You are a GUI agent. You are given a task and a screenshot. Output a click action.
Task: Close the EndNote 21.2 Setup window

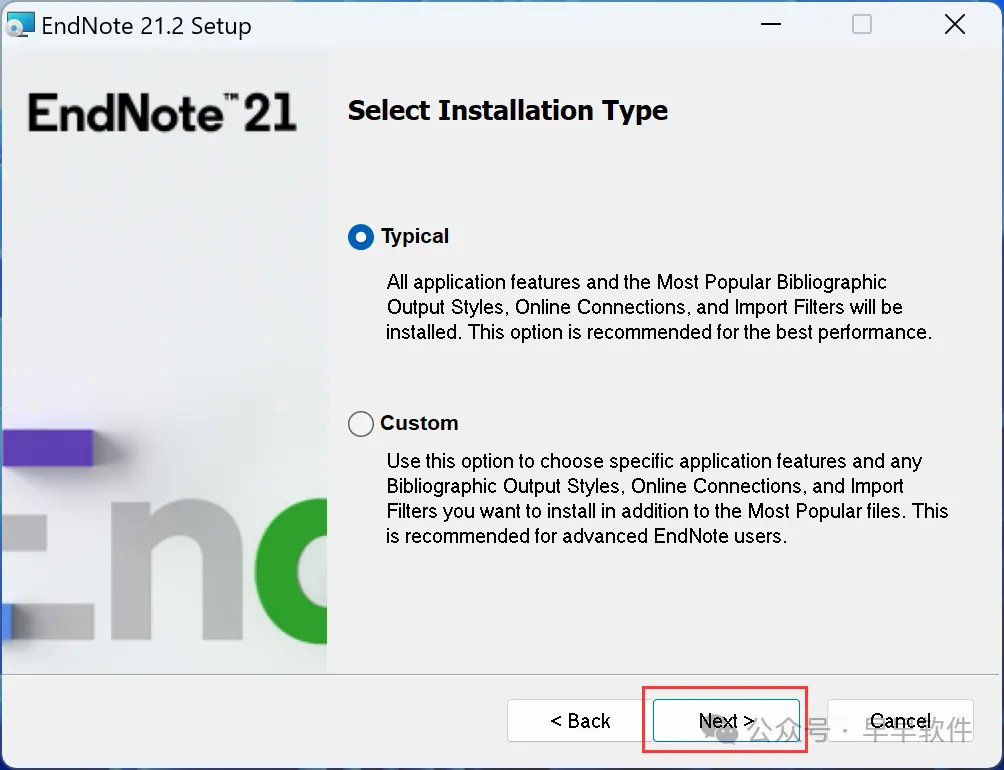[x=955, y=24]
